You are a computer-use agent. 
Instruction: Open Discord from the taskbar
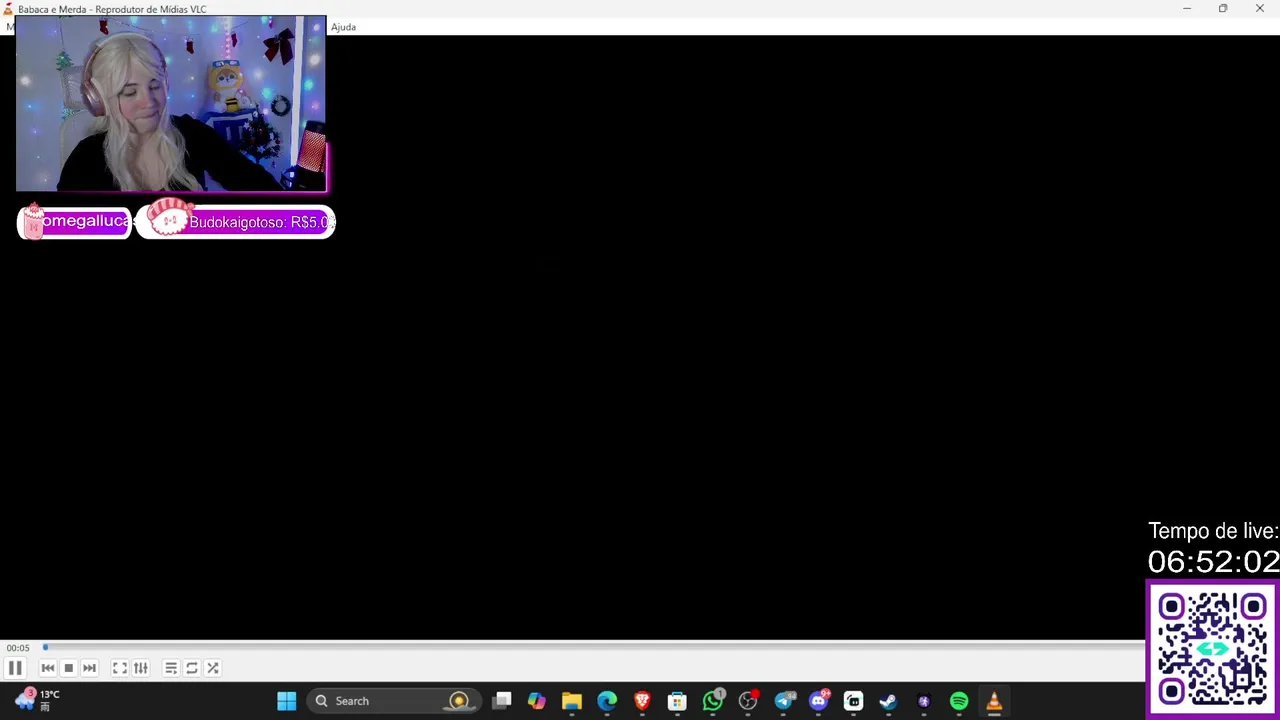(818, 701)
